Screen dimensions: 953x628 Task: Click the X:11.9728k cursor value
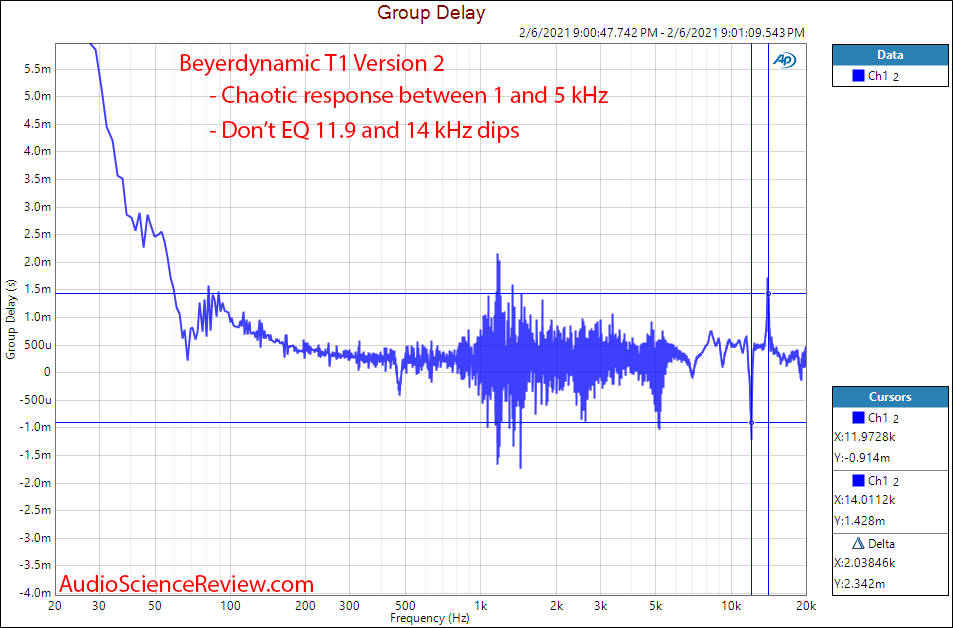point(865,437)
